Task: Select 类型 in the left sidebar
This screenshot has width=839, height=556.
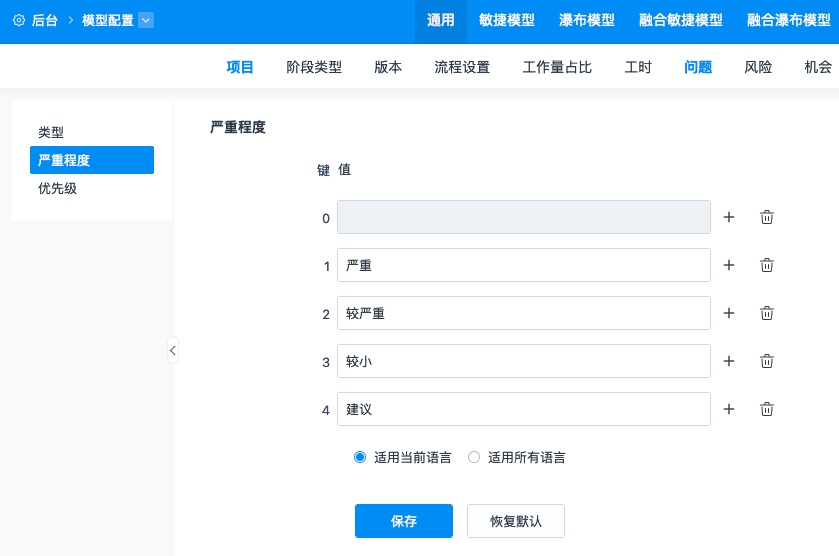Action: 51,132
